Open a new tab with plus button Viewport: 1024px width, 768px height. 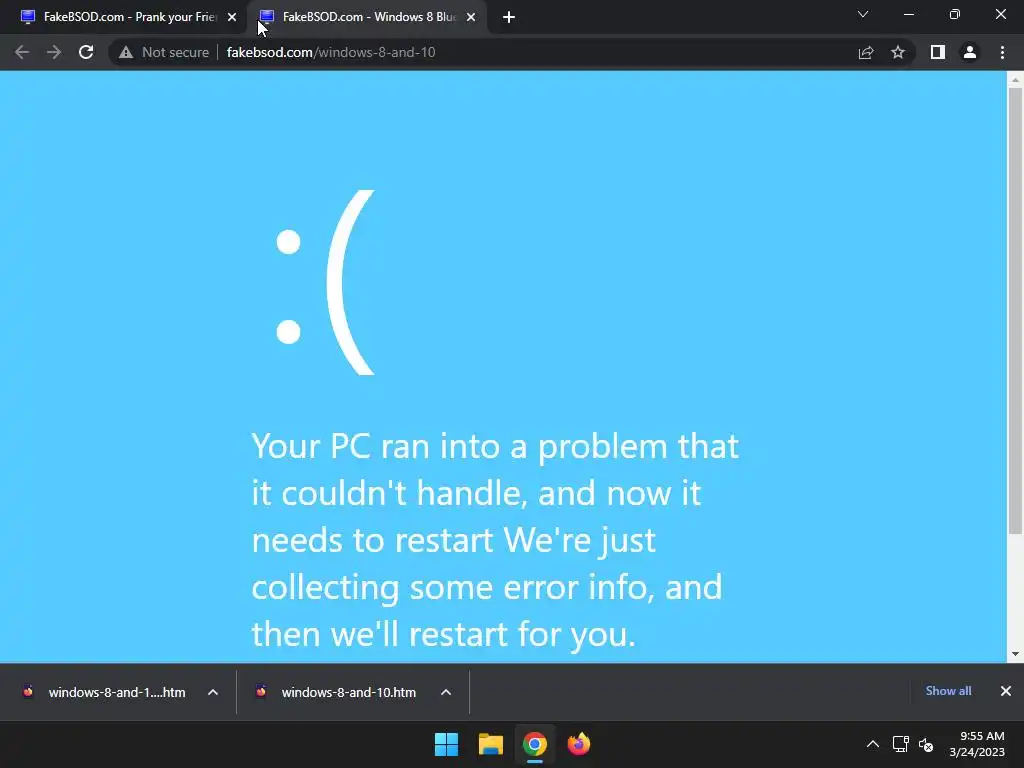point(509,18)
